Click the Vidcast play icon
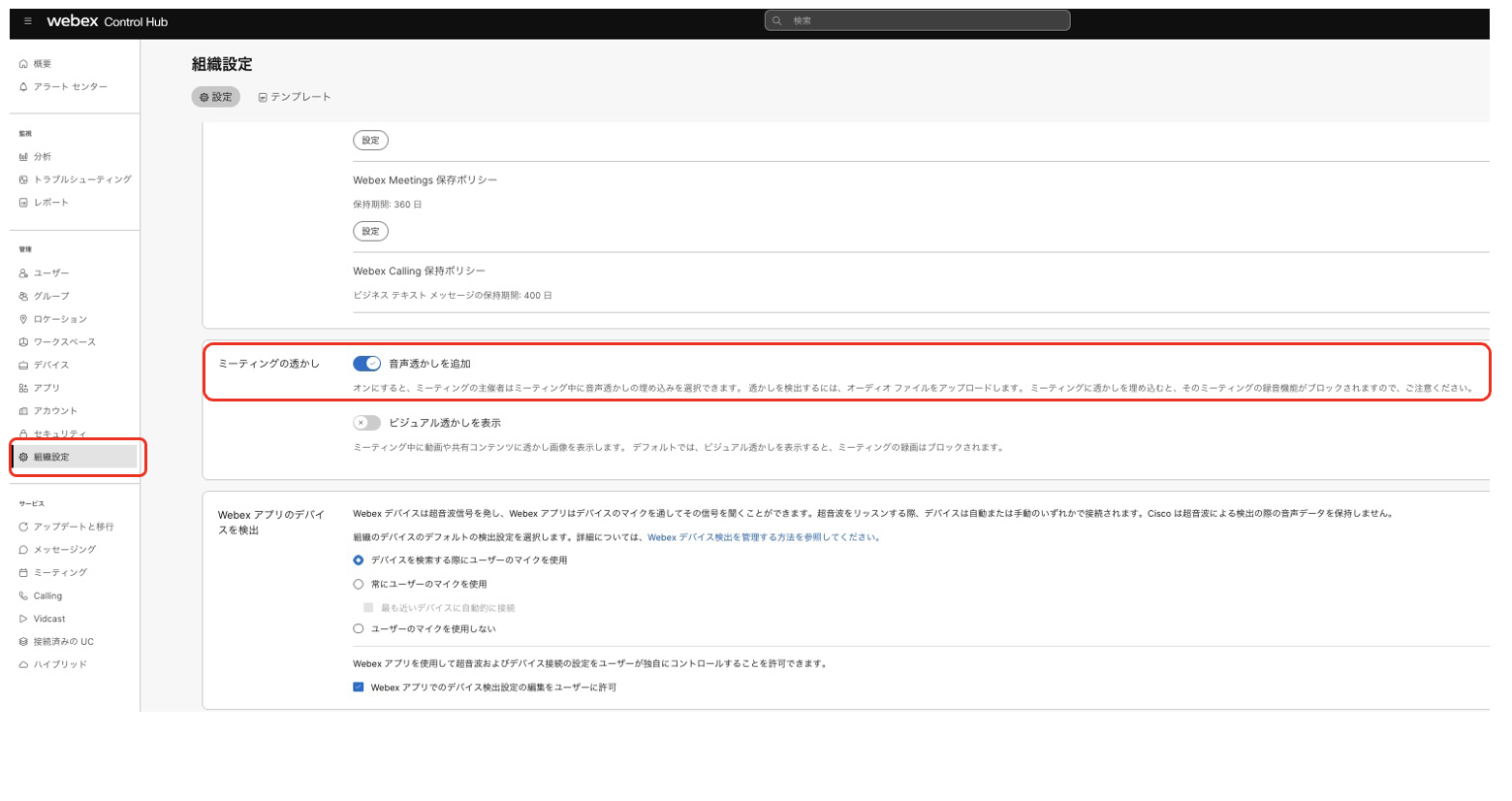This screenshot has width=1512, height=801. tap(23, 619)
